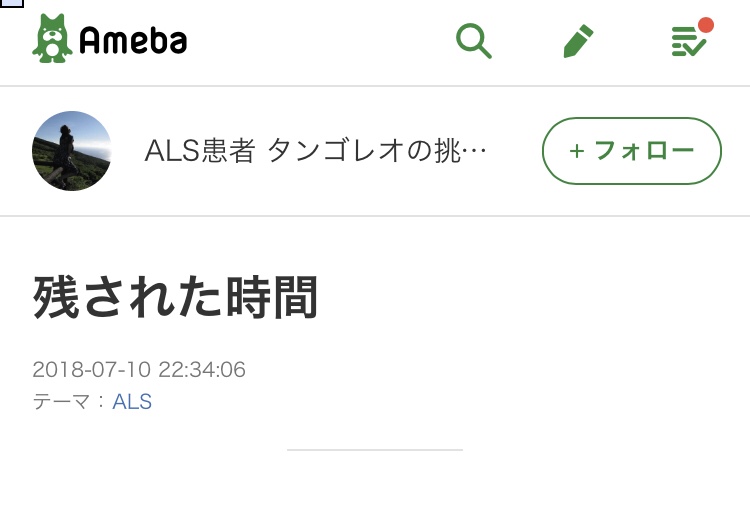The height and width of the screenshot is (510, 750).
Task: Select the article headline 残された時間
Action: pyautogui.click(x=176, y=297)
